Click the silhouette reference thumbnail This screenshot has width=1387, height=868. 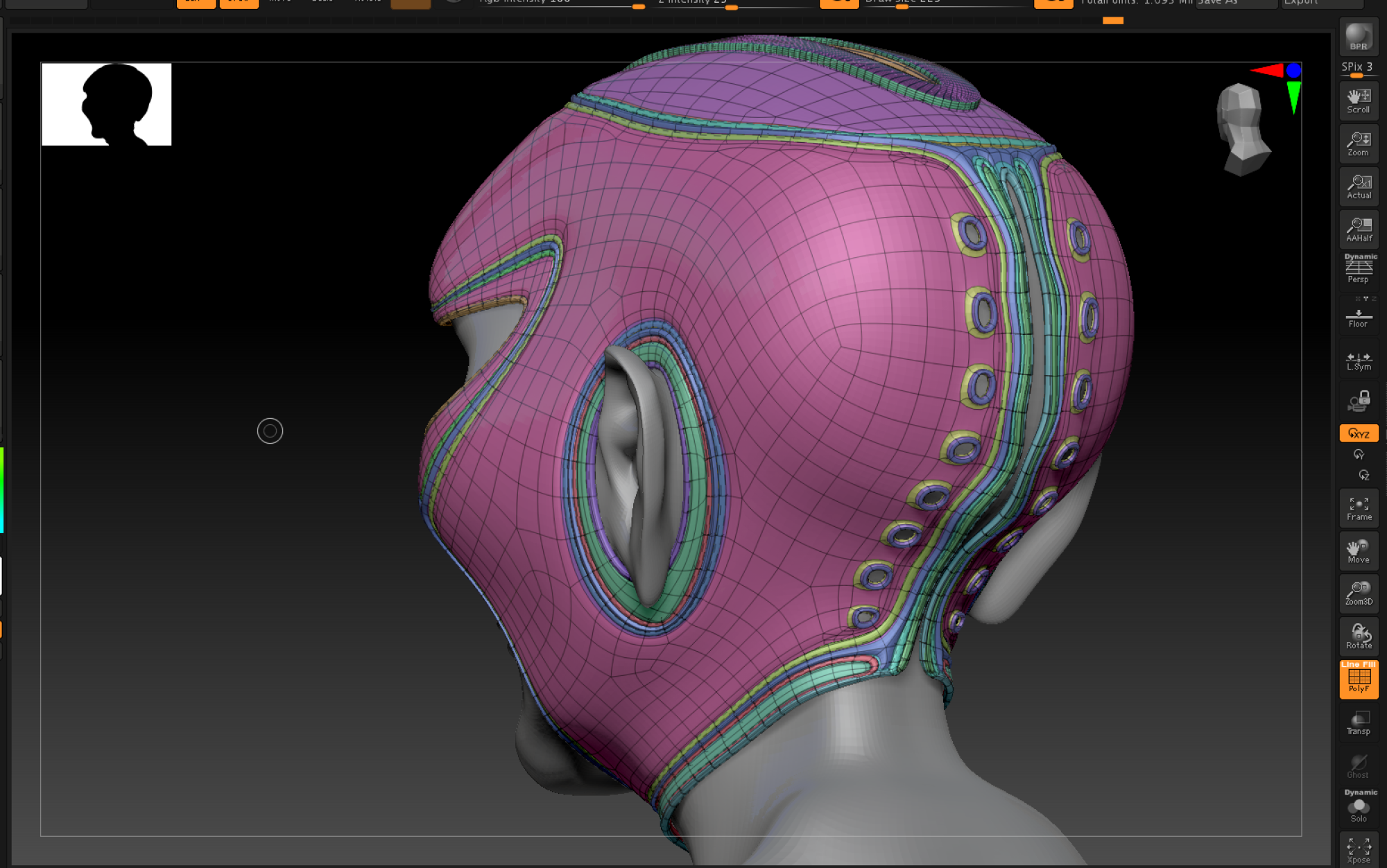pos(106,105)
